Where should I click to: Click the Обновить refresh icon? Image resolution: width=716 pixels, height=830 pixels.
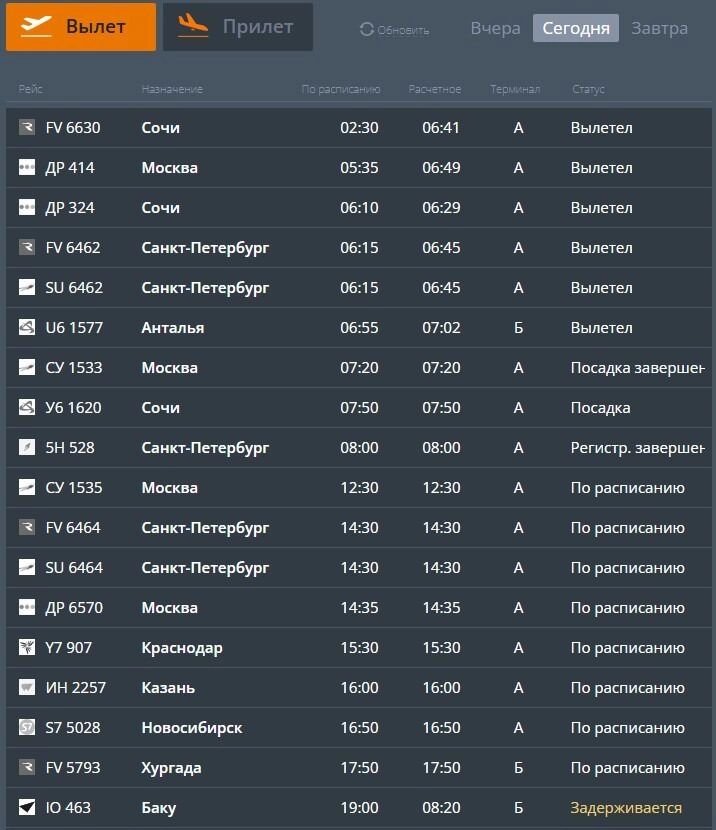pyautogui.click(x=366, y=30)
